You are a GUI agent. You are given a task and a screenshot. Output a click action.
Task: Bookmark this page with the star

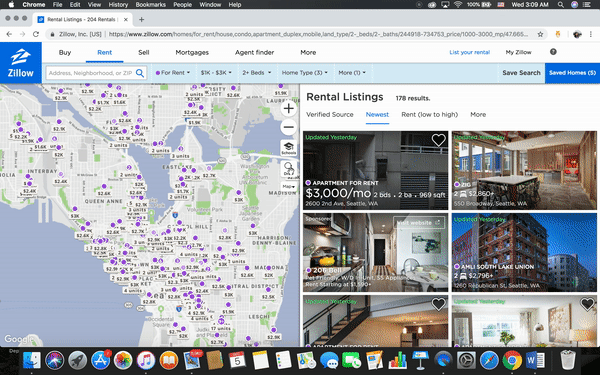(540, 34)
